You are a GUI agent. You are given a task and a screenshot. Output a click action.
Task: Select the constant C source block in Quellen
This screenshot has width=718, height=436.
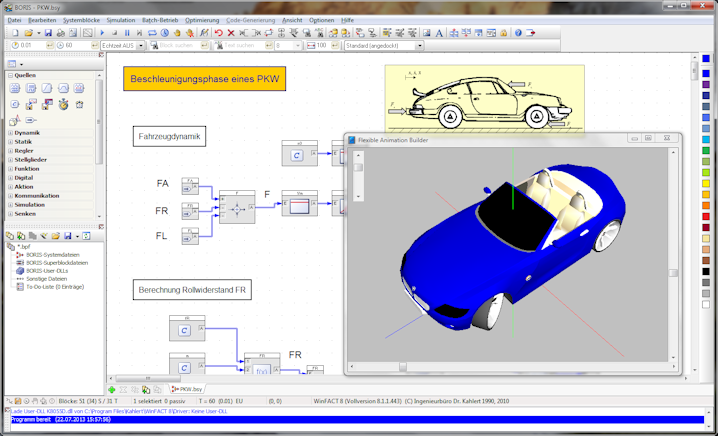click(x=15, y=104)
